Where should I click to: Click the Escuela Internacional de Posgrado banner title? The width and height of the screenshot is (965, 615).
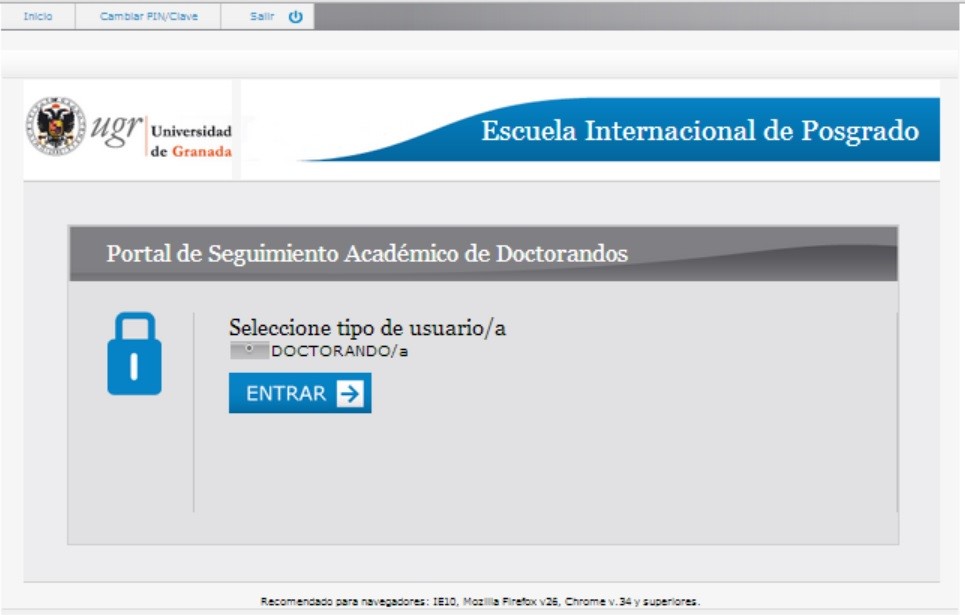(x=699, y=131)
